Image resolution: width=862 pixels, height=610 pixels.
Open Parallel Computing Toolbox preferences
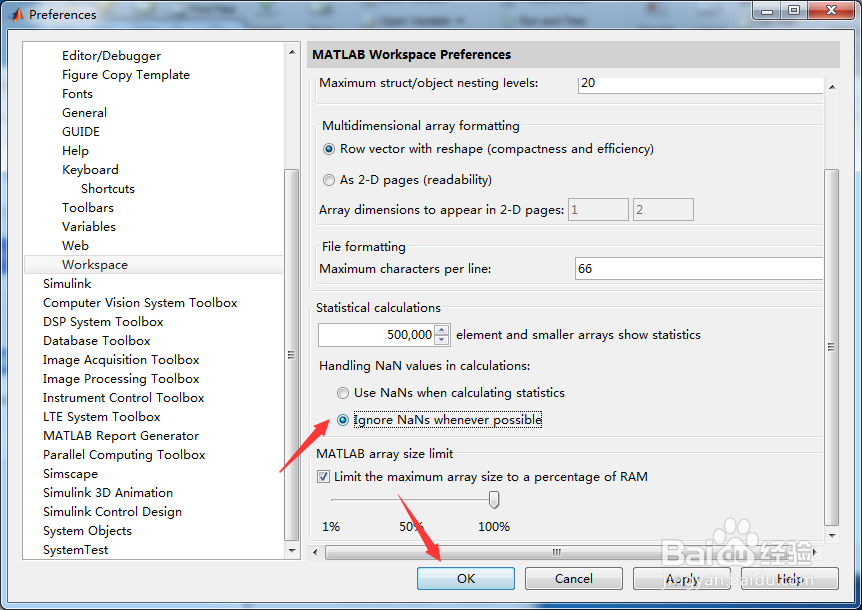point(124,455)
